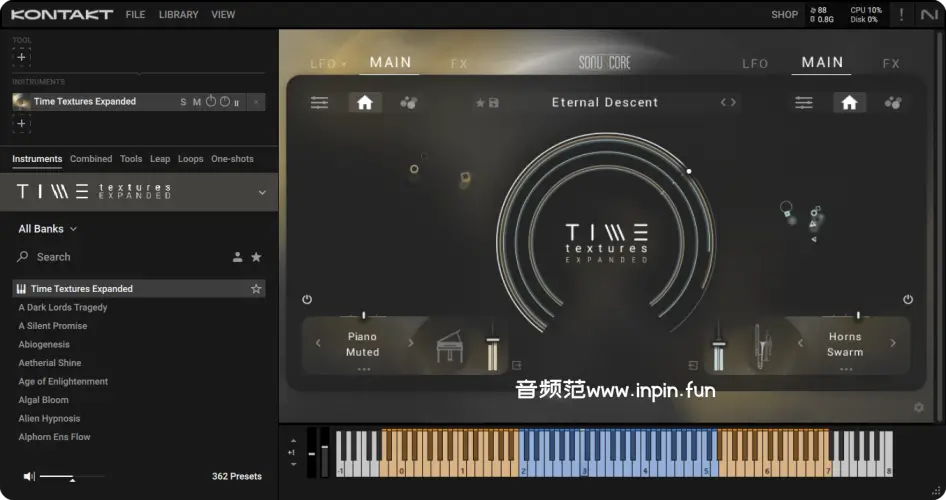Add a tool with the plus icon
The image size is (946, 500).
click(22, 57)
